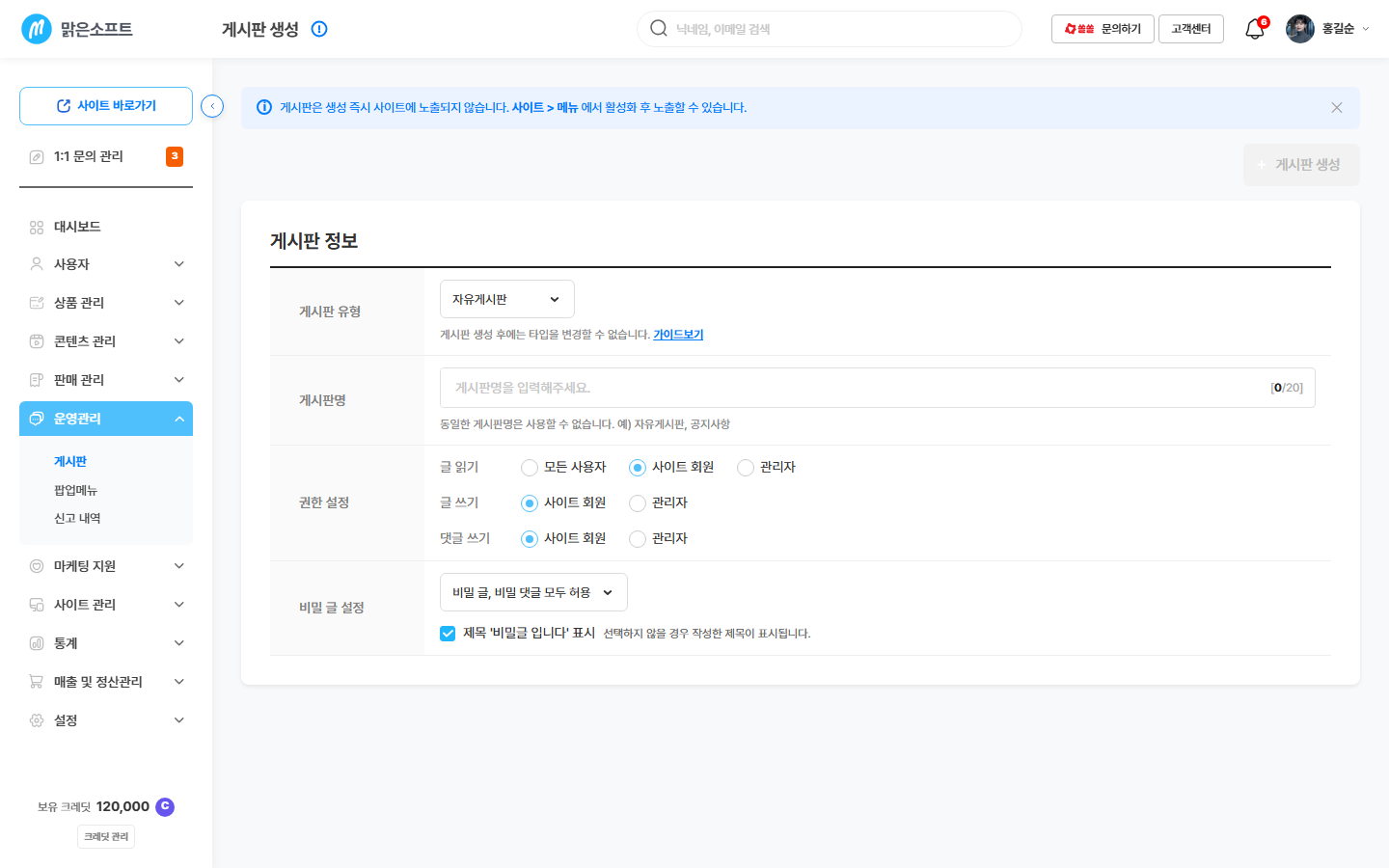The width and height of the screenshot is (1389, 868).
Task: Click the 맑은소프트 logo icon
Action: pyautogui.click(x=37, y=29)
